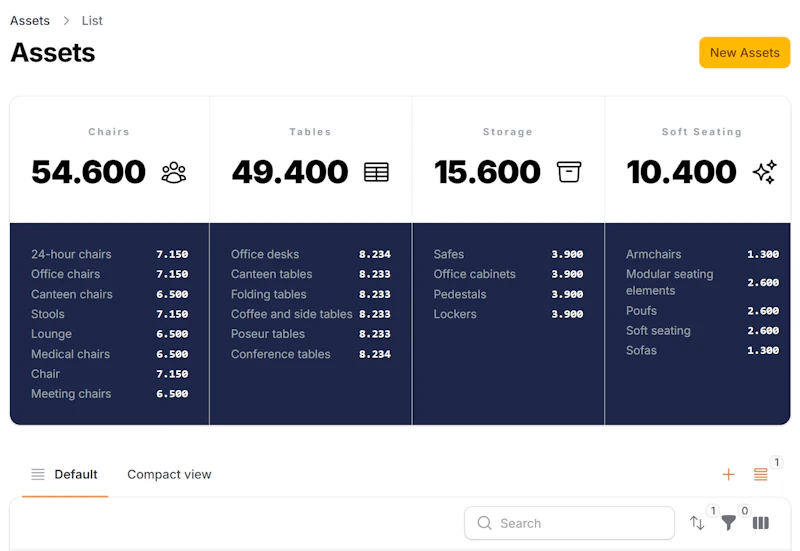
Task: Open the orange stacked-rows views icon
Action: point(761,474)
